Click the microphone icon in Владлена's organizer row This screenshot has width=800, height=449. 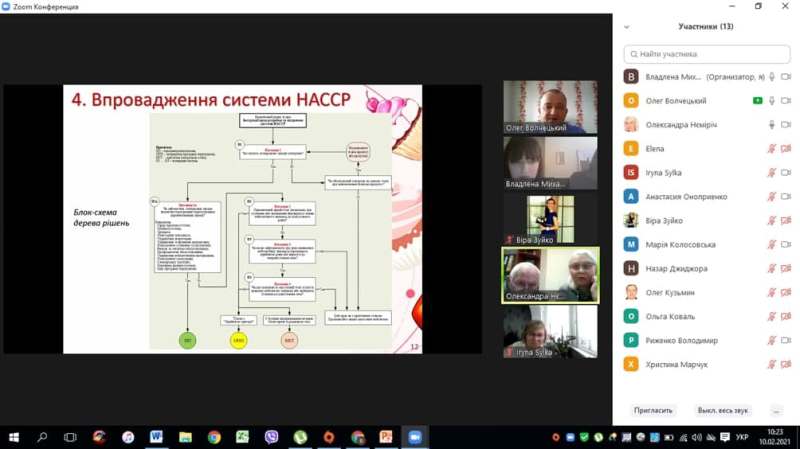[772, 77]
